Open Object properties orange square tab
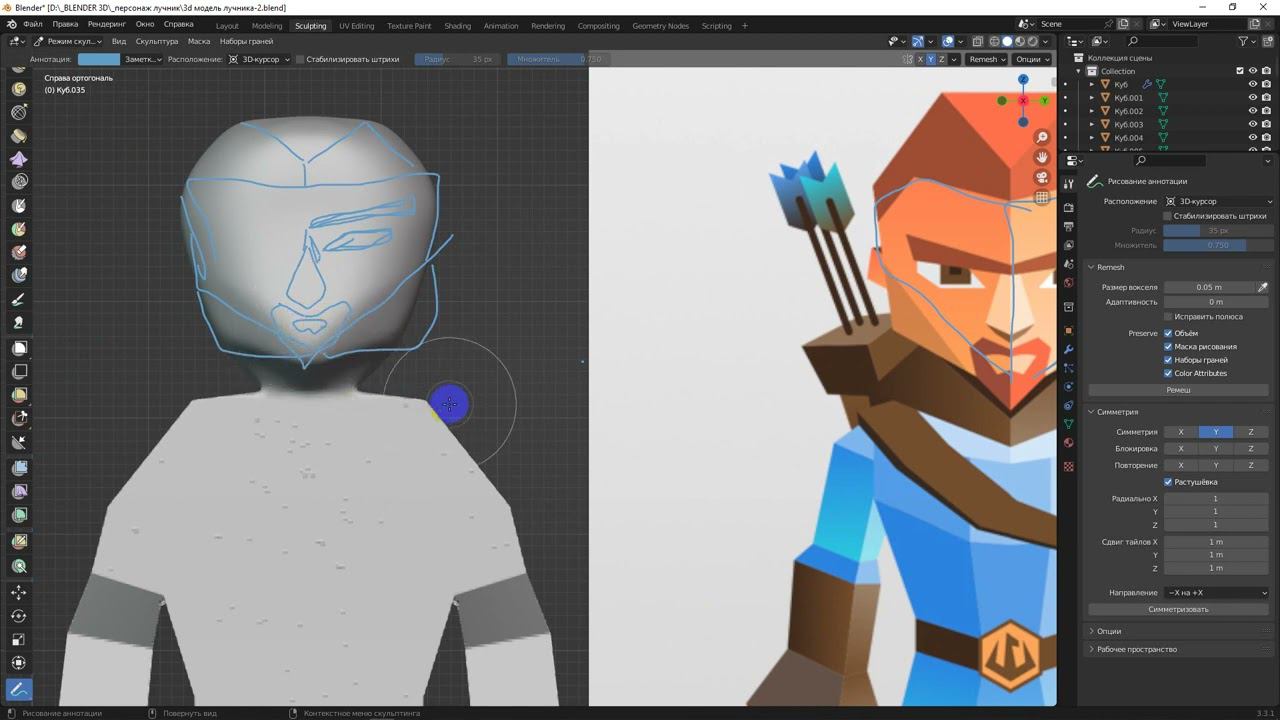The width and height of the screenshot is (1280, 720). (1069, 330)
